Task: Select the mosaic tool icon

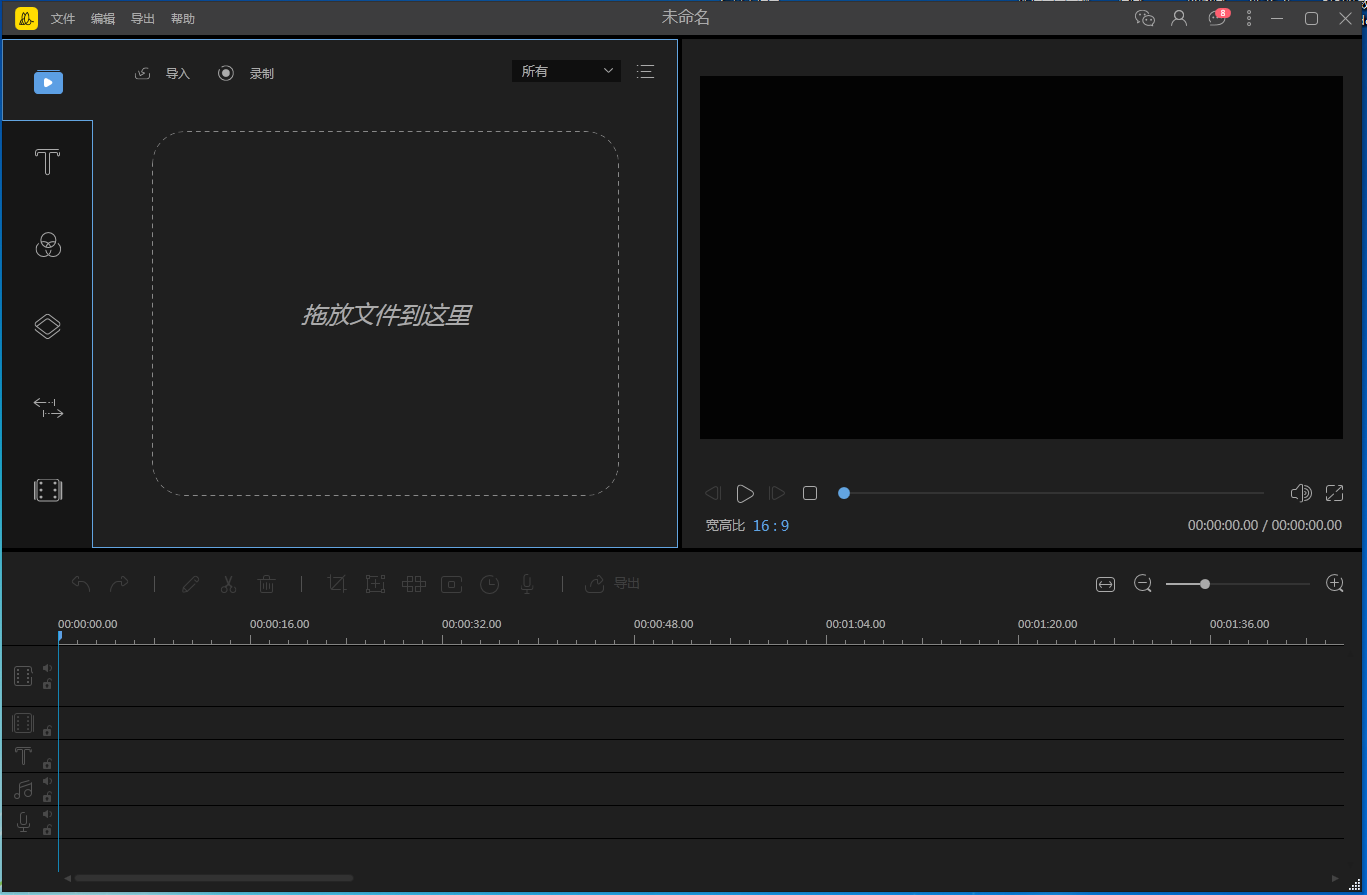Action: point(414,584)
